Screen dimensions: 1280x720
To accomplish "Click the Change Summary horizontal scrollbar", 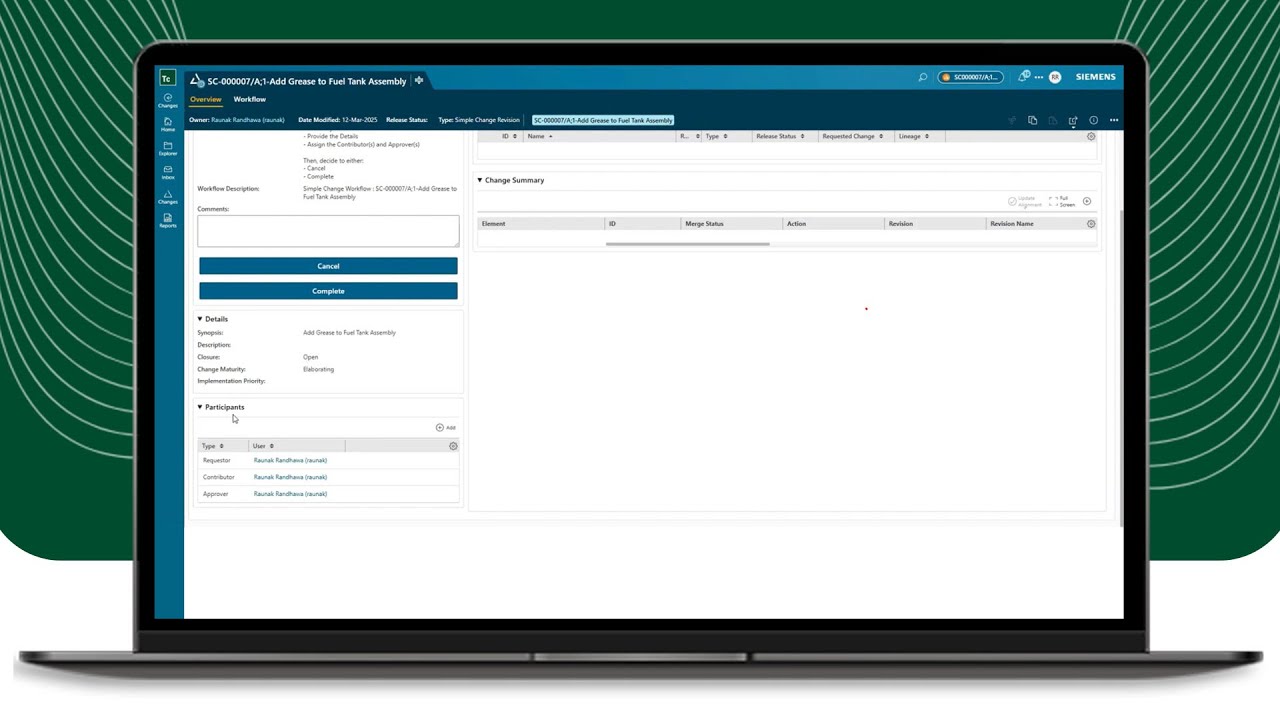I will pos(688,244).
